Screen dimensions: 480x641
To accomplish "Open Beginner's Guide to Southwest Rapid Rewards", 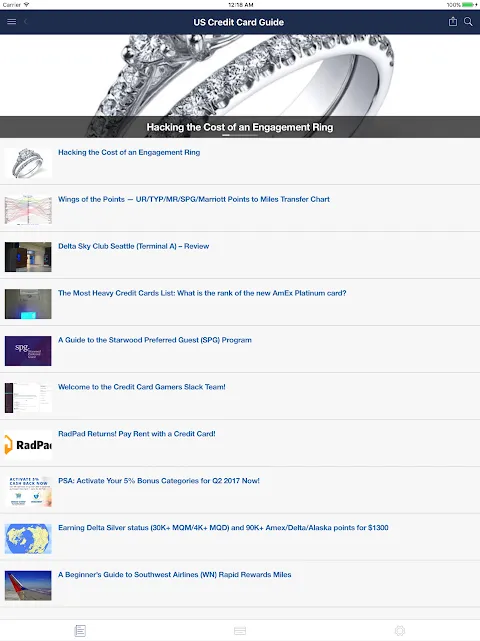I will pos(175,574).
